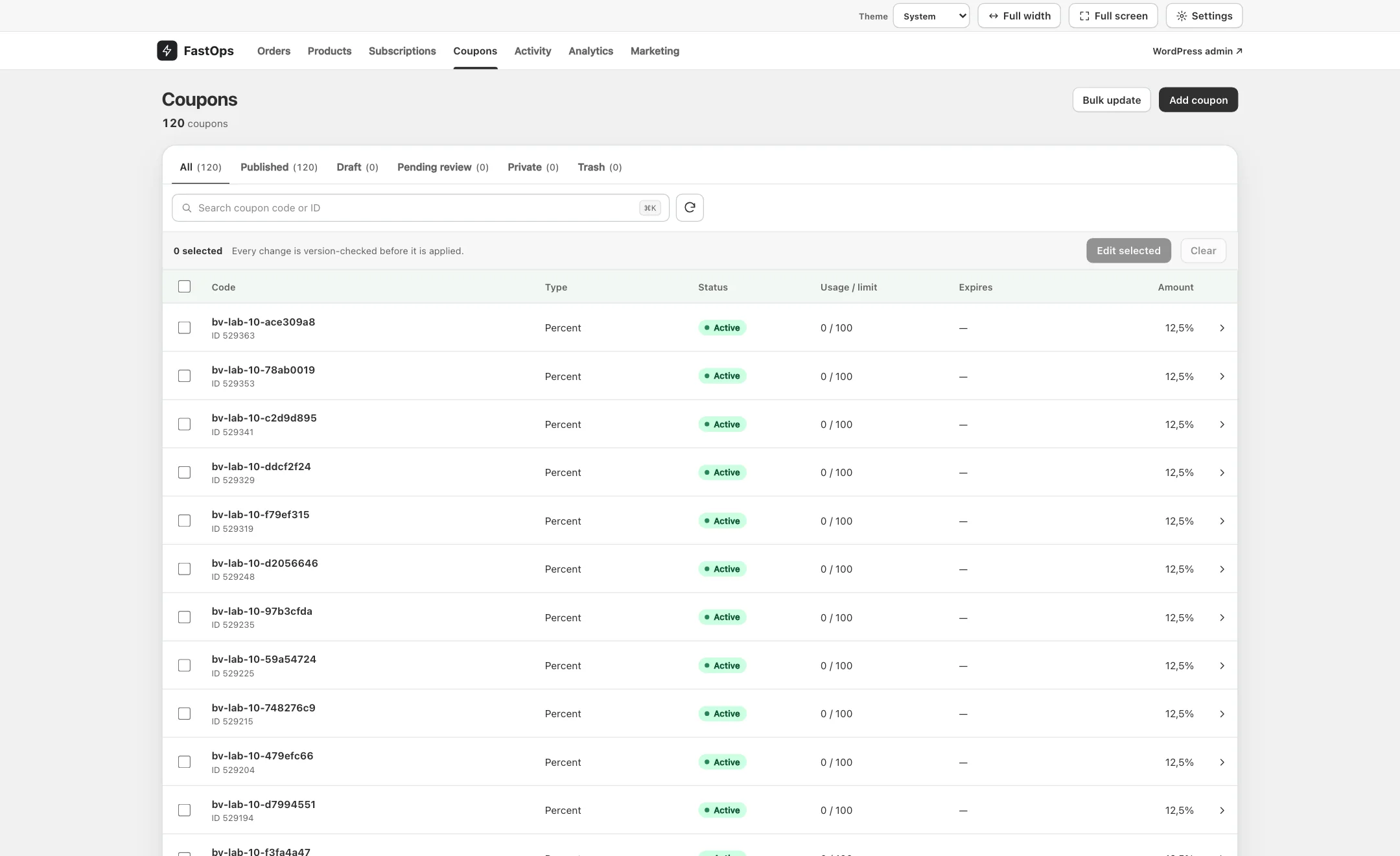
Task: Check the box for bv-lab-10-c2d9d895
Action: [x=185, y=424]
